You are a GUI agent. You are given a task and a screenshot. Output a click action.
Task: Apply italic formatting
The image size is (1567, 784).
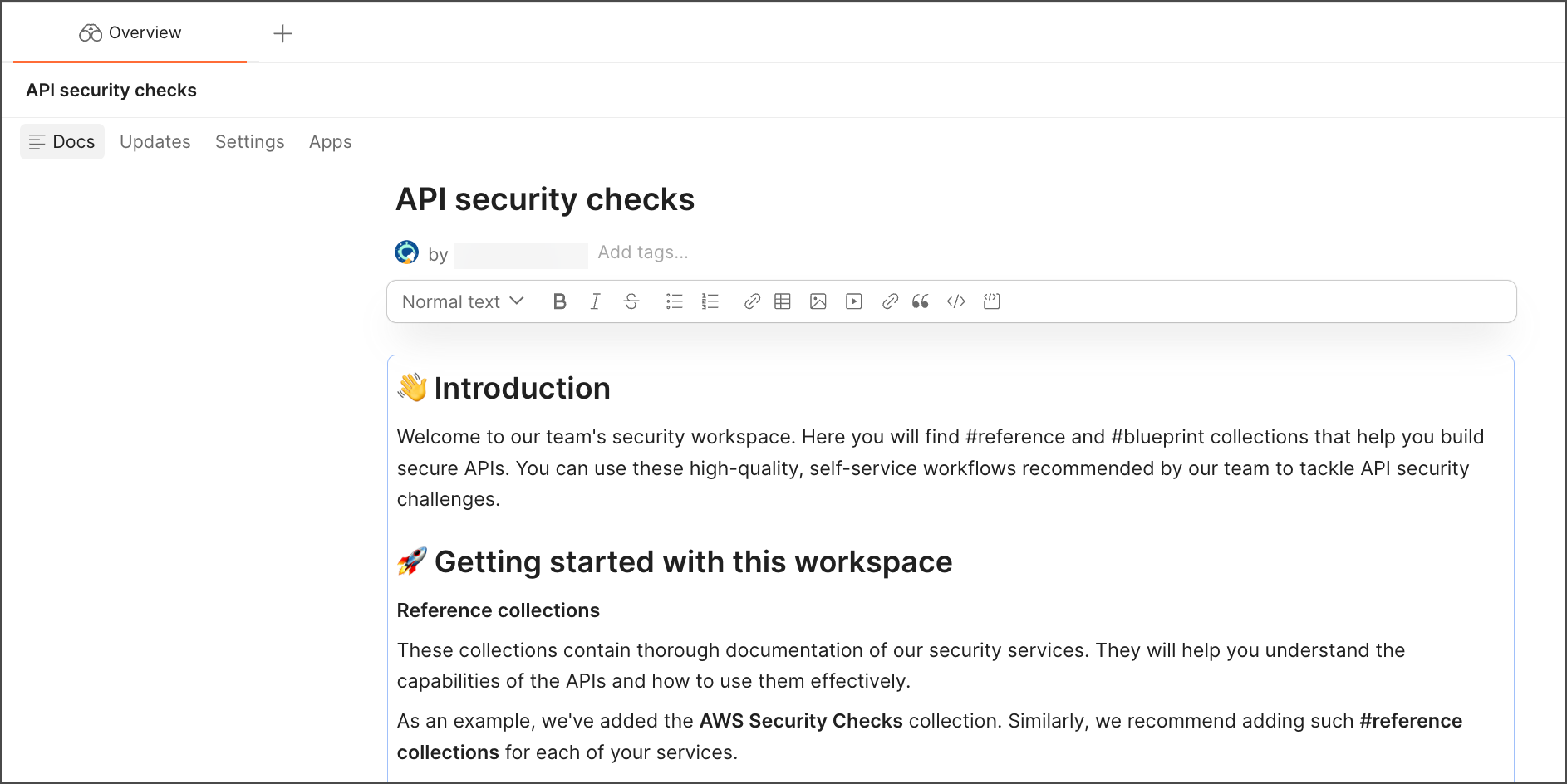tap(595, 301)
